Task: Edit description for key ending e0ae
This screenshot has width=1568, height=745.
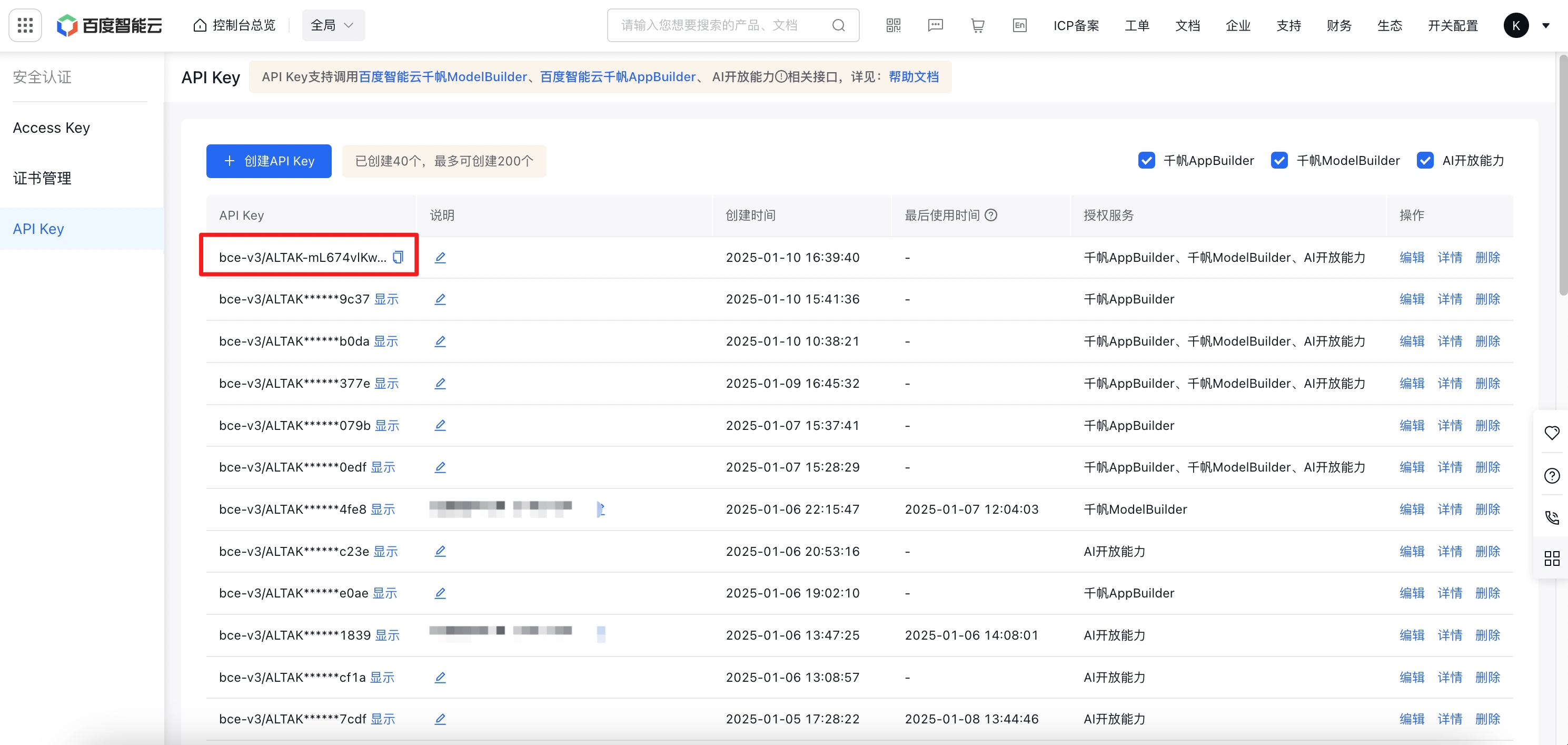Action: coord(440,593)
